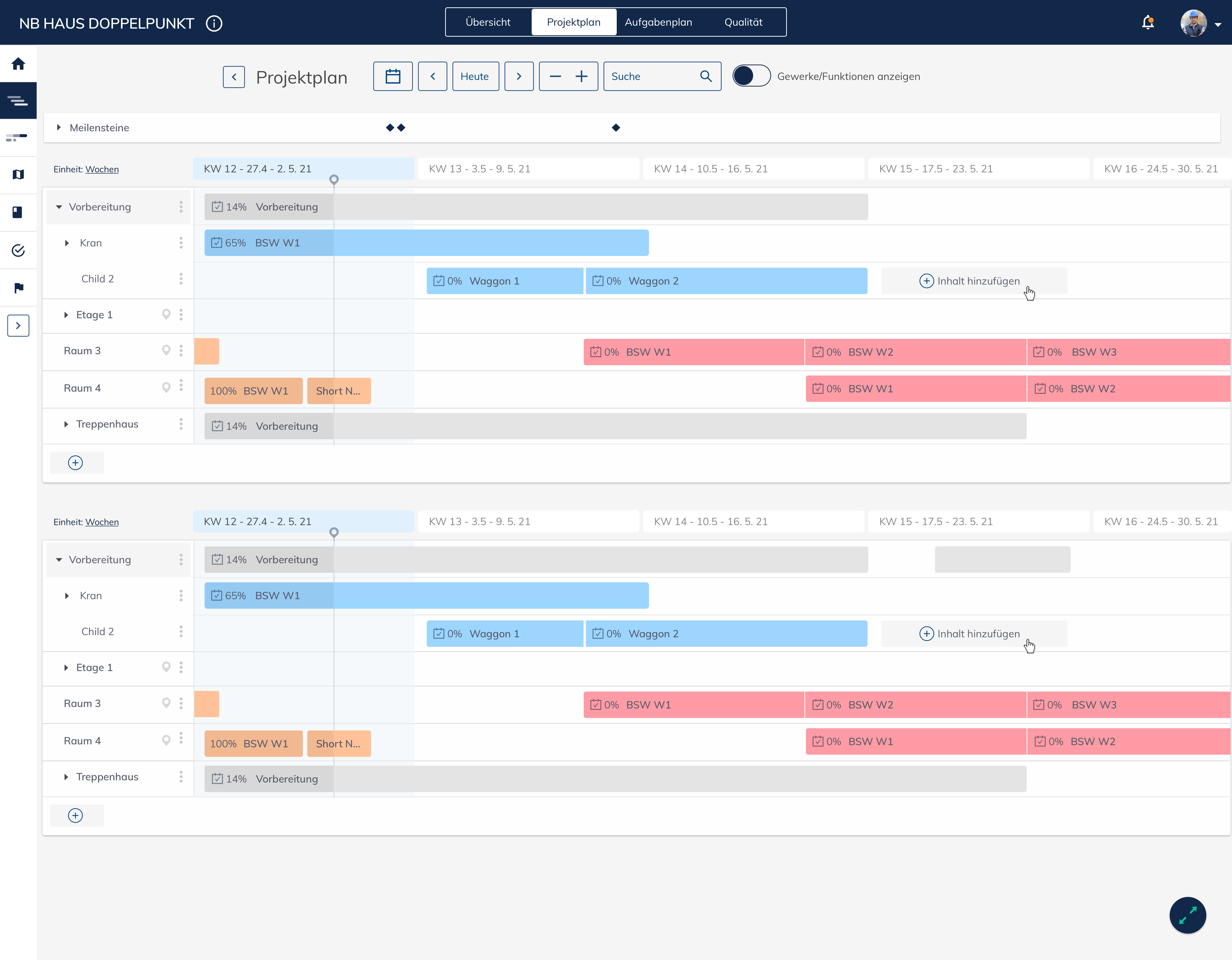This screenshot has width=1232, height=960.
Task: Open the three-dot menu for Treppenhaus, lower plan
Action: [x=181, y=777]
